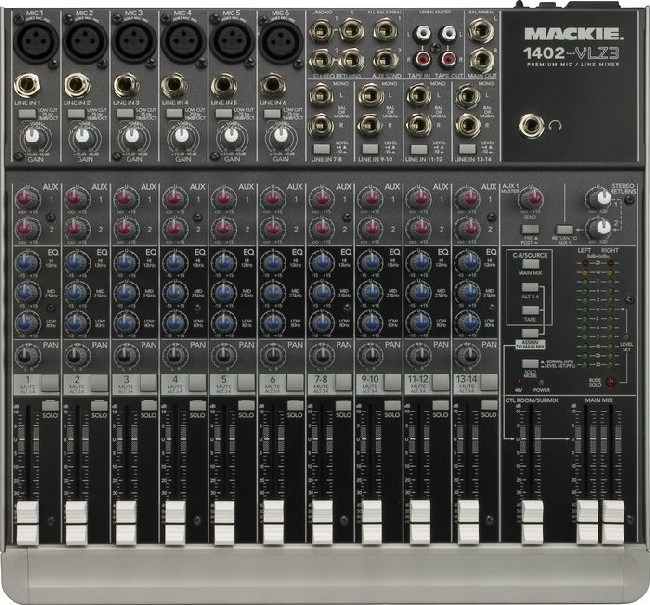Toggle the LEVEL switch for LINE IN 13-14
The width and height of the screenshot is (650, 605).
tap(468, 149)
